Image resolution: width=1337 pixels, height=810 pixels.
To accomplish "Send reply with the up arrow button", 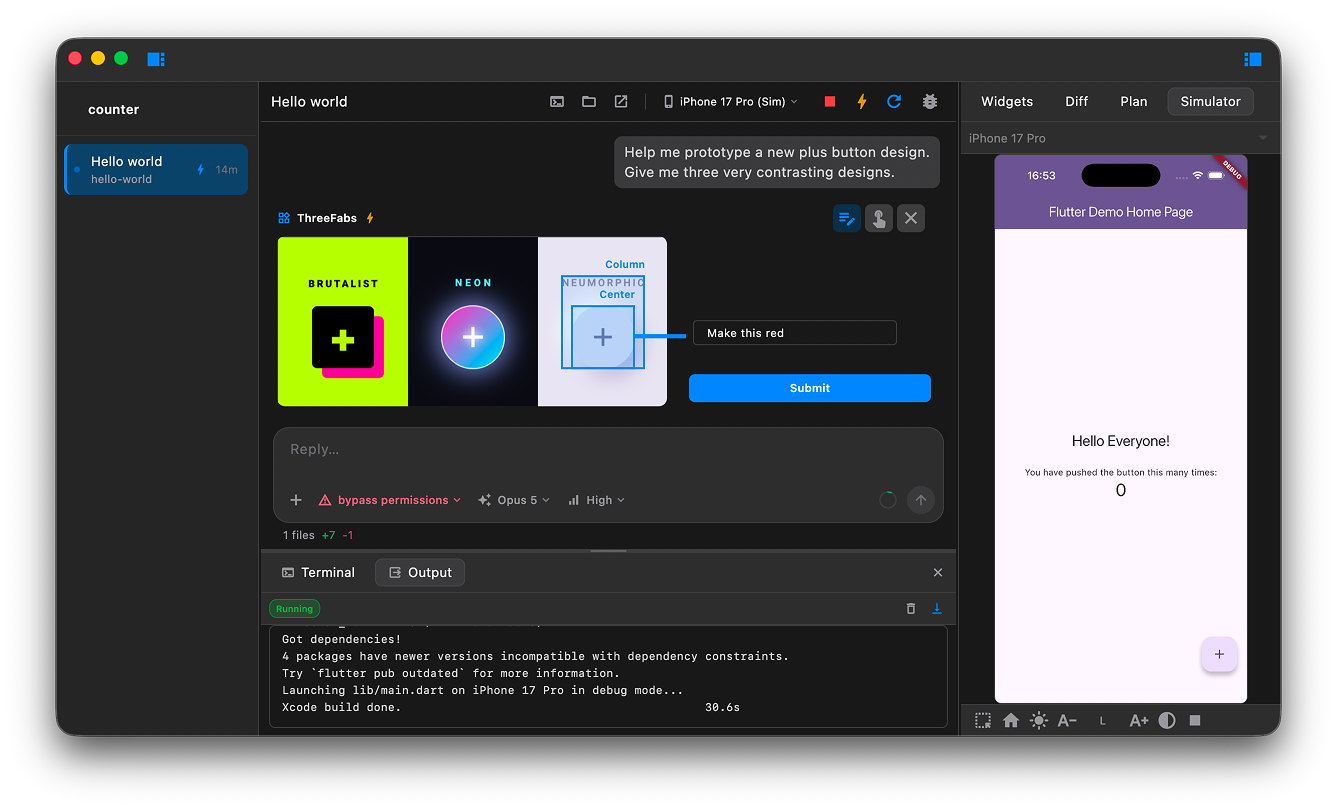I will (x=920, y=500).
